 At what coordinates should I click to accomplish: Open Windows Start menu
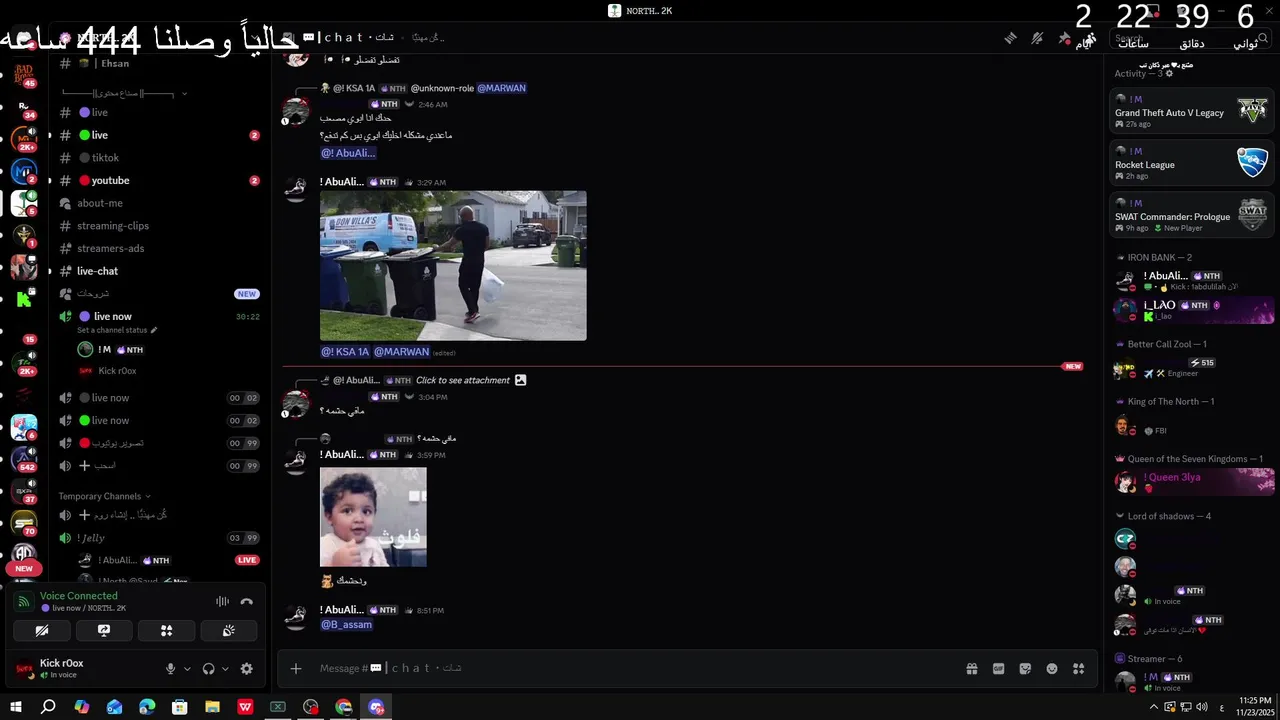(16, 707)
